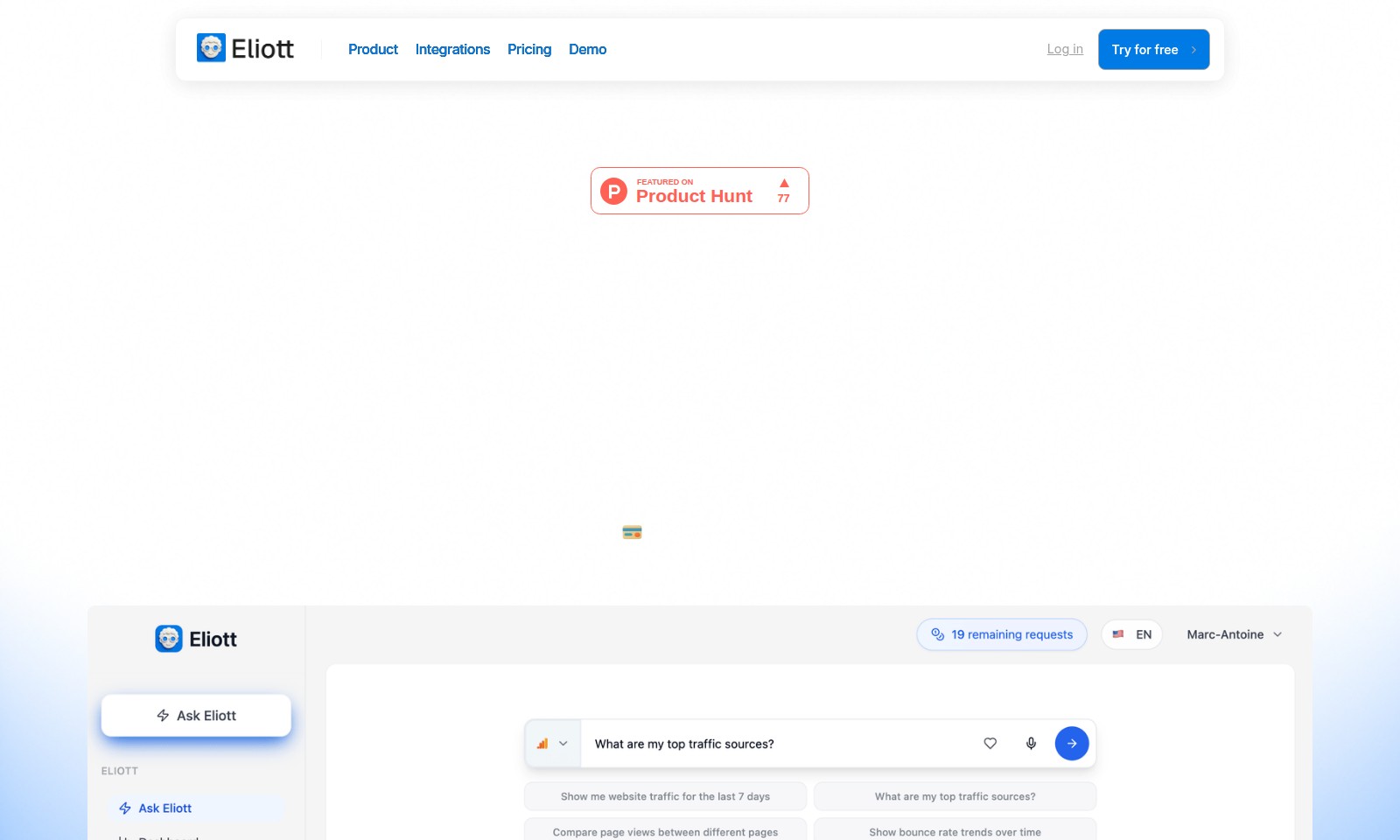
Task: Open the EN language selector
Action: tap(1131, 634)
